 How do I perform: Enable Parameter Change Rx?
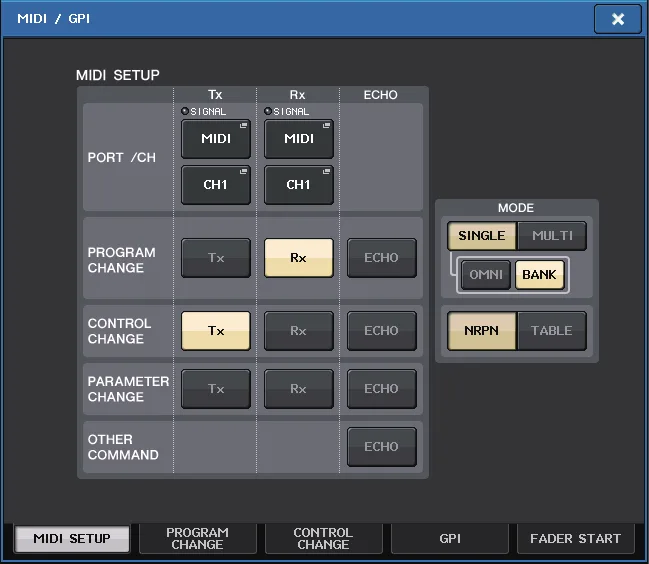pos(299,389)
